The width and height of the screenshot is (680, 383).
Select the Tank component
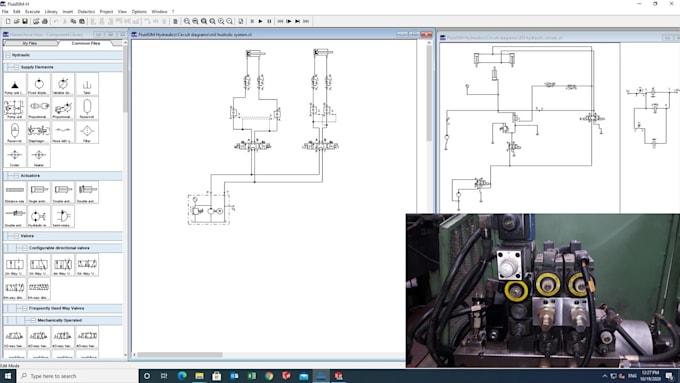point(87,84)
